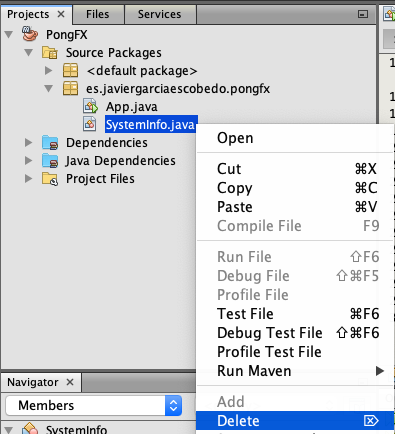Choose Paste from the context menu
This screenshot has height=434, width=395.
[295, 207]
